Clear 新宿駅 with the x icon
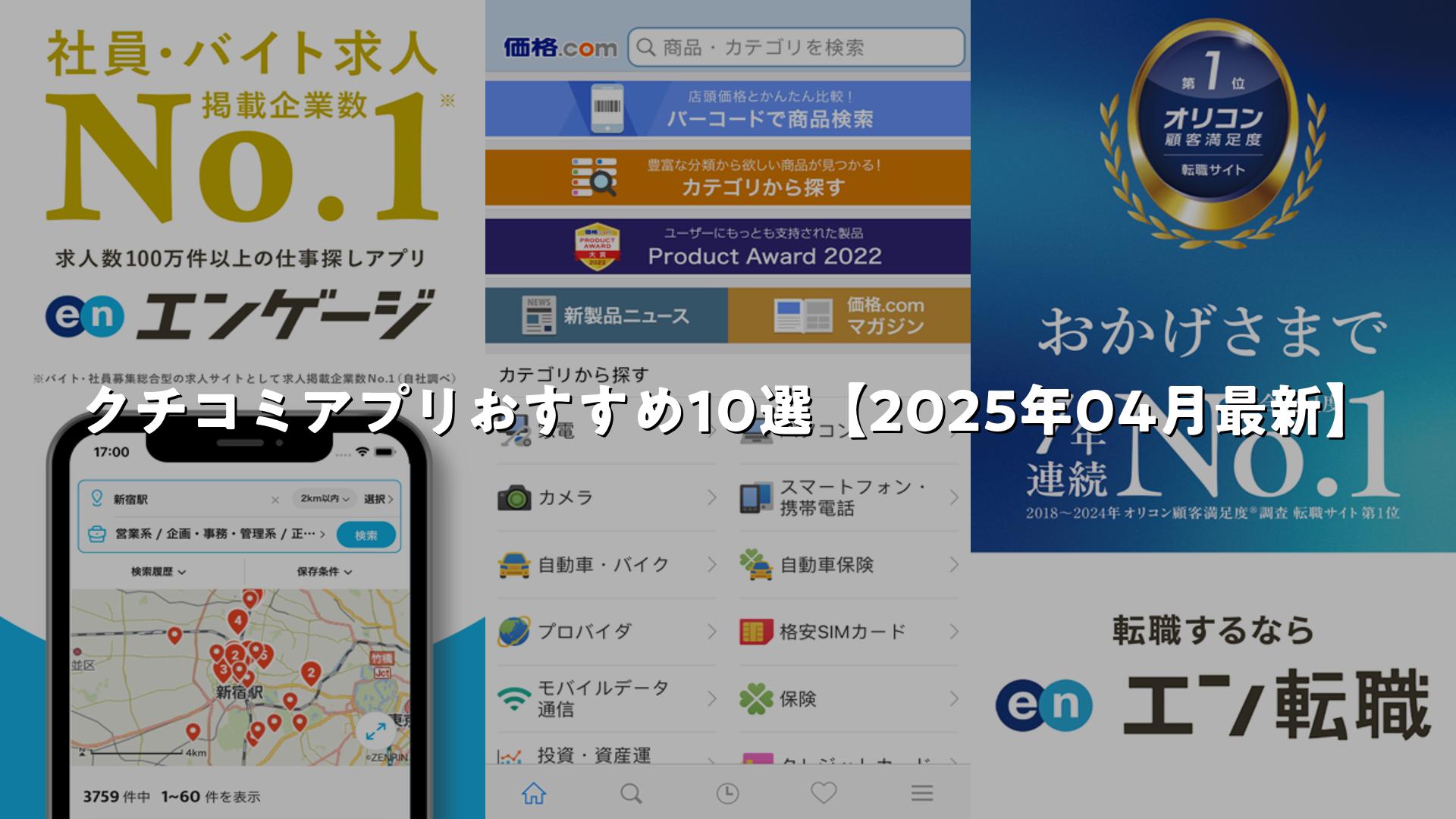1456x819 pixels. click(275, 500)
